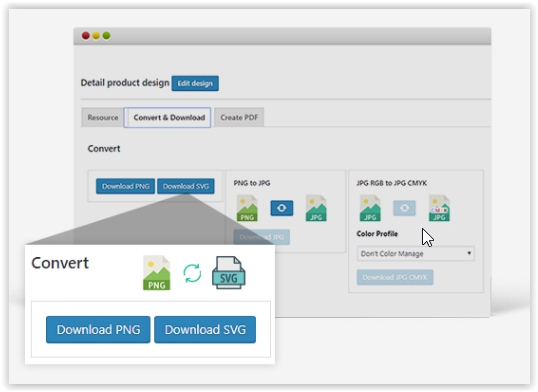538x392 pixels.
Task: Click the PNG file icon in PNG to JPG
Action: [247, 208]
